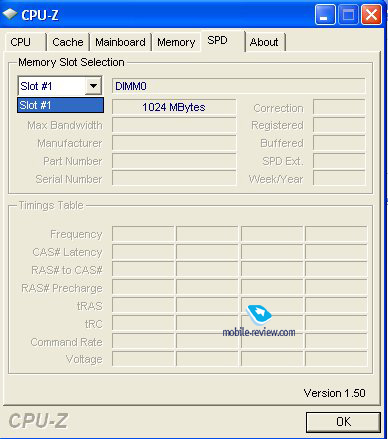This screenshot has width=388, height=439.
Task: Click the Manufacturer field
Action: pyautogui.click(x=174, y=143)
